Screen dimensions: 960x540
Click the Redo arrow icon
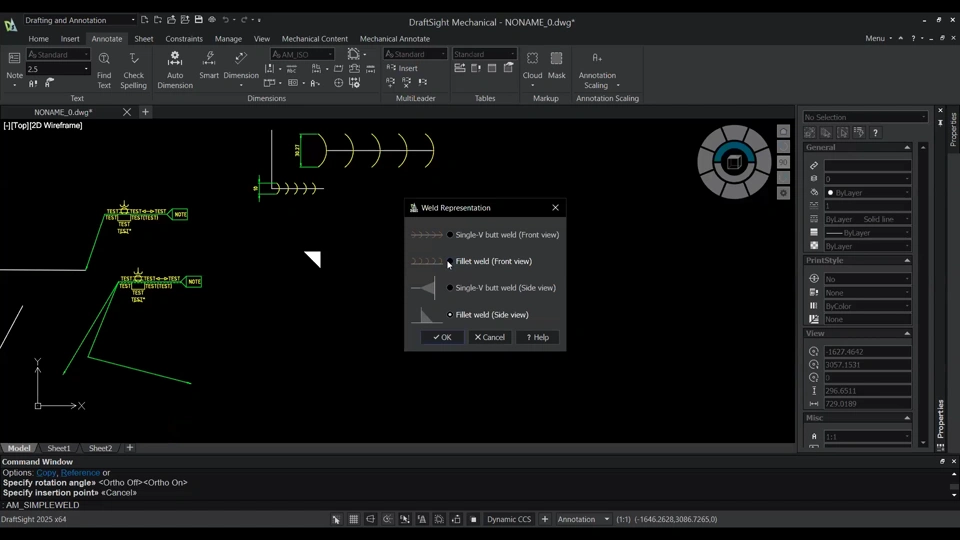click(x=244, y=20)
